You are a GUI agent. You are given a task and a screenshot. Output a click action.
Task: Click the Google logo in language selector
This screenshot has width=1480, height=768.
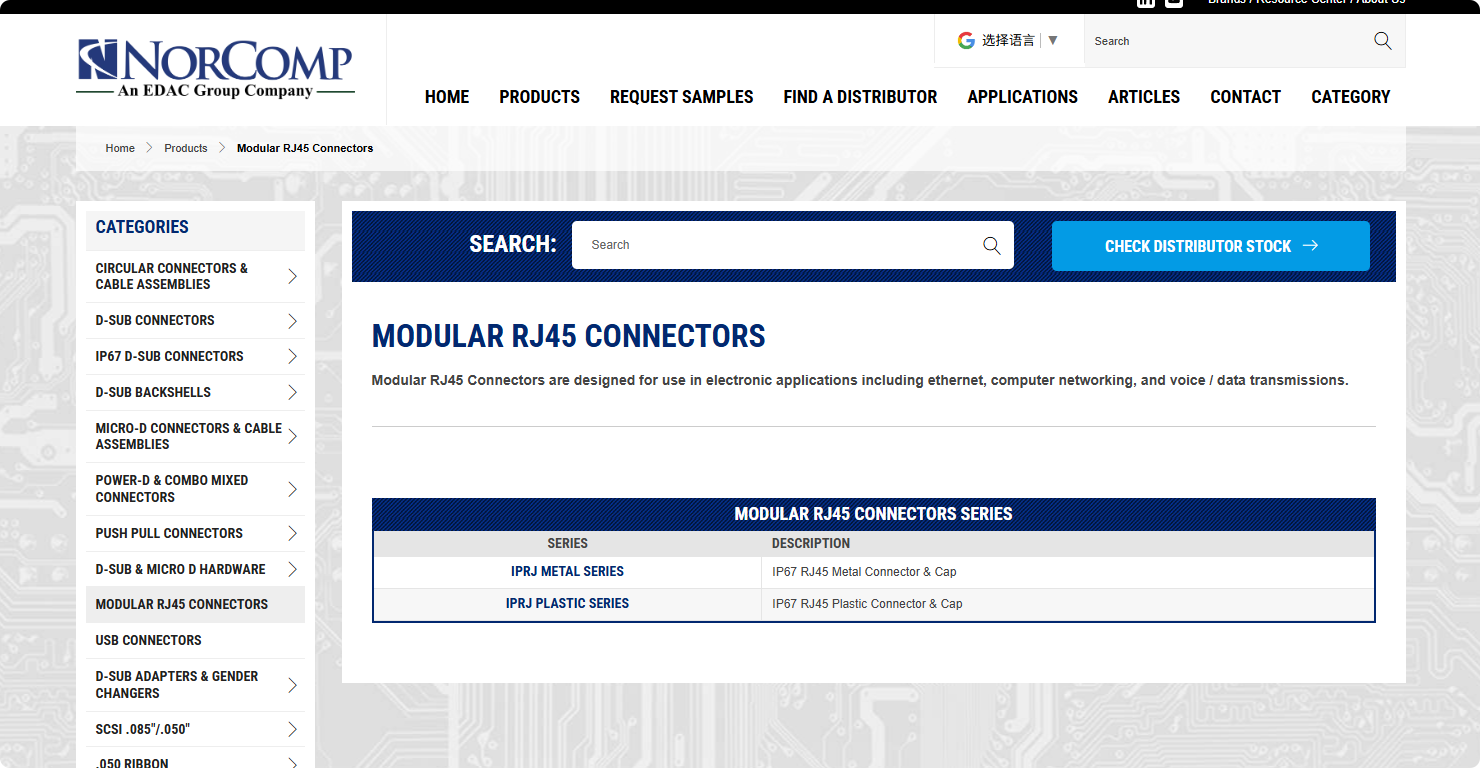[x=966, y=40]
